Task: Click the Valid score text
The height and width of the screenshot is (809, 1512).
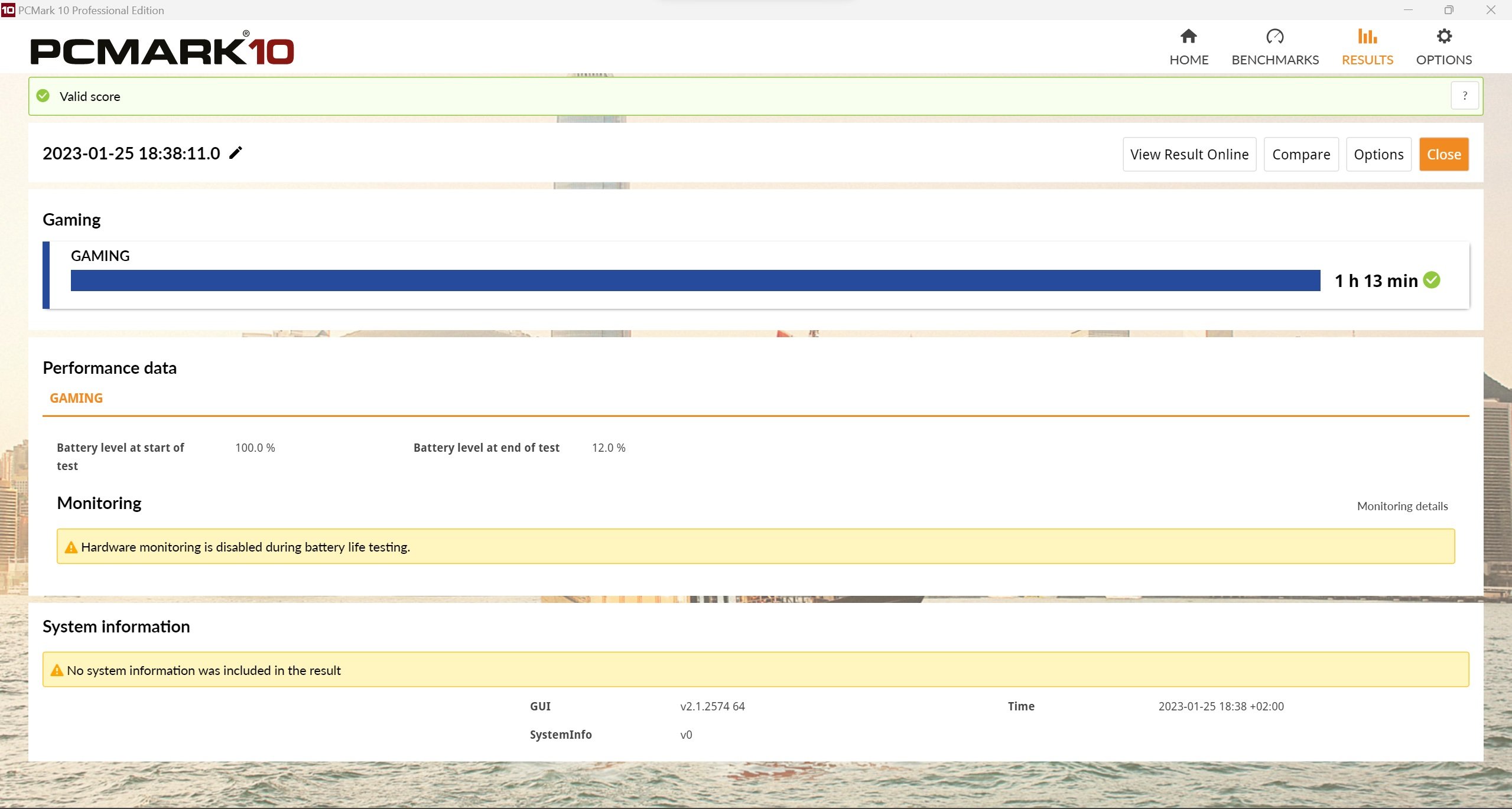Action: click(90, 96)
